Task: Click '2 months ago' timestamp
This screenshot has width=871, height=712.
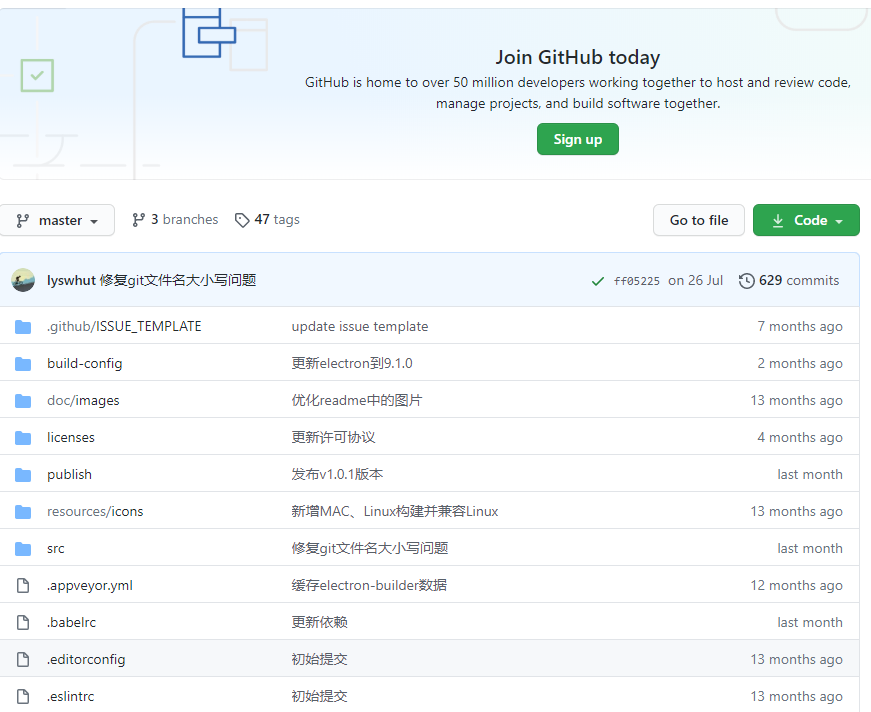Action: coord(800,363)
